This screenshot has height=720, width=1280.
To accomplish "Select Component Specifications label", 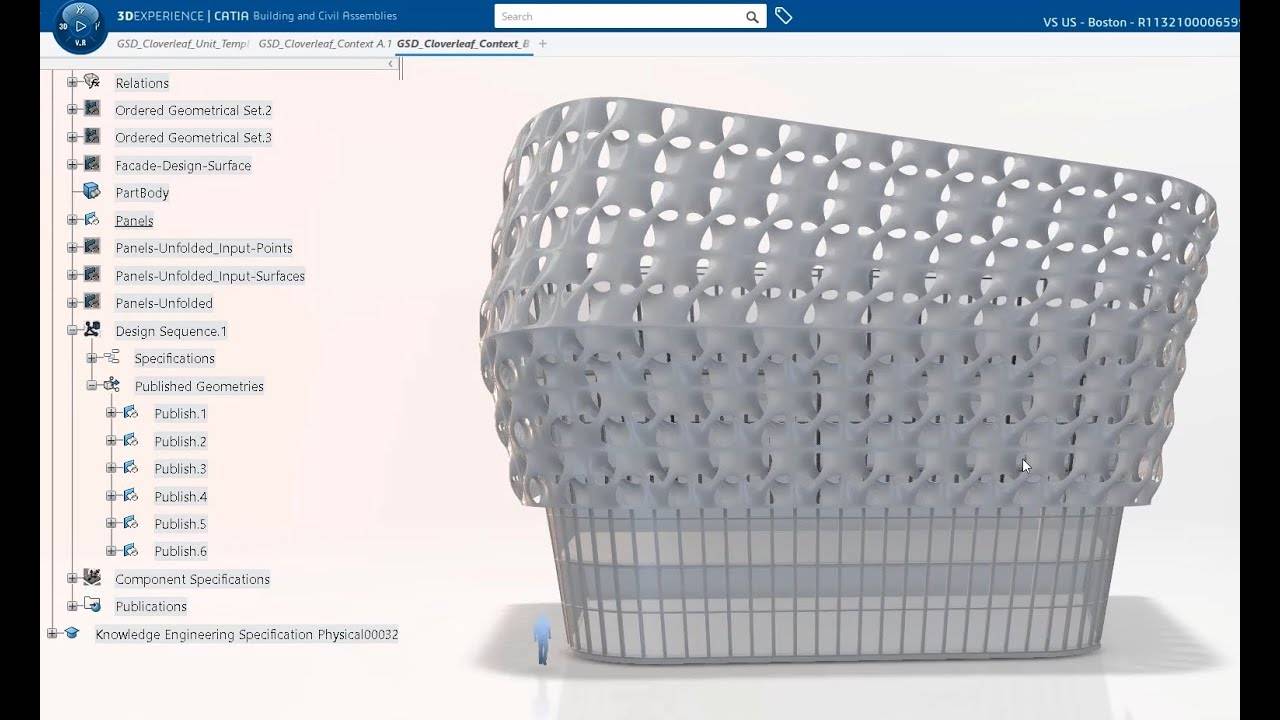I will [x=192, y=579].
